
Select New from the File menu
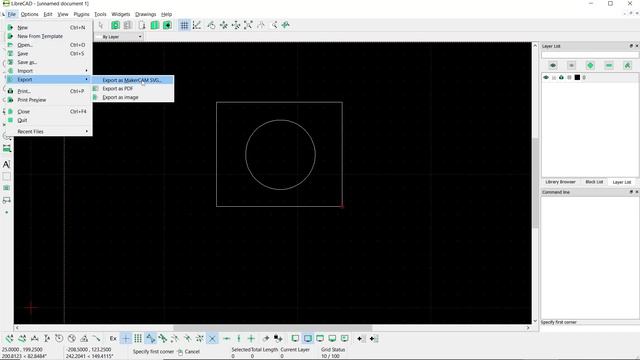point(48,27)
